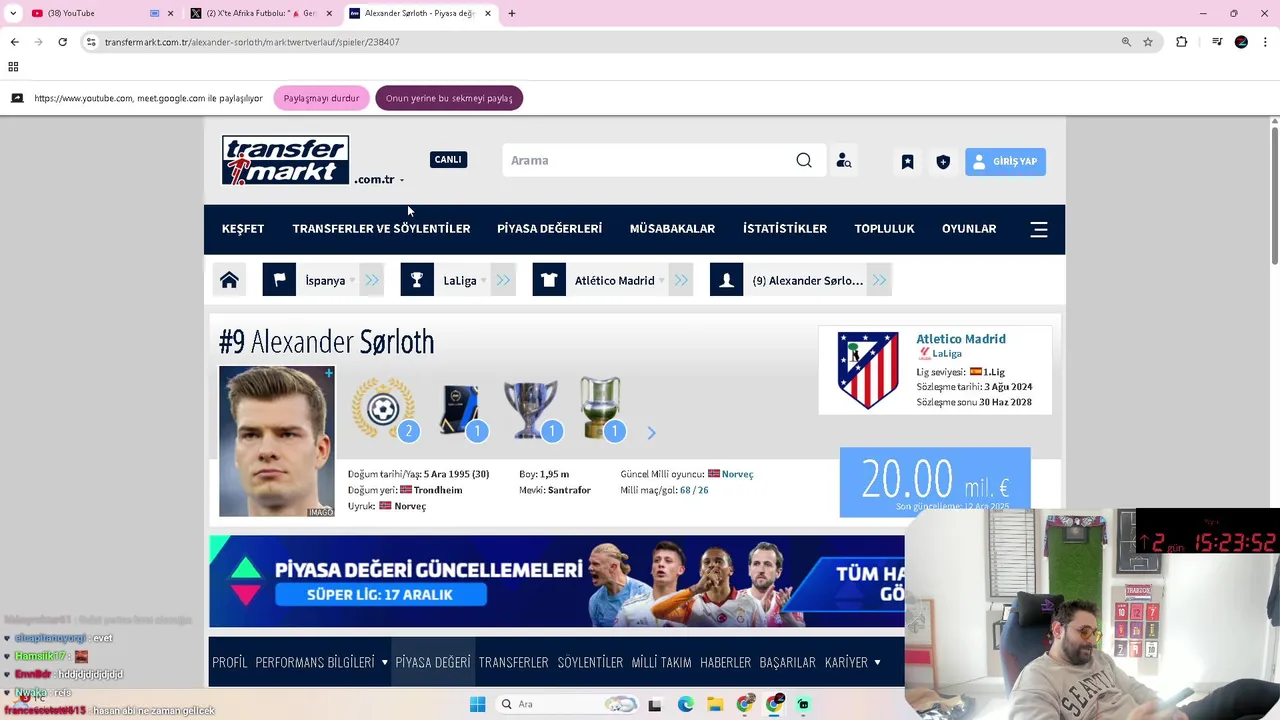Click the shirt icon beside Atlético Madrid
This screenshot has height=720, width=1280.
tap(549, 280)
